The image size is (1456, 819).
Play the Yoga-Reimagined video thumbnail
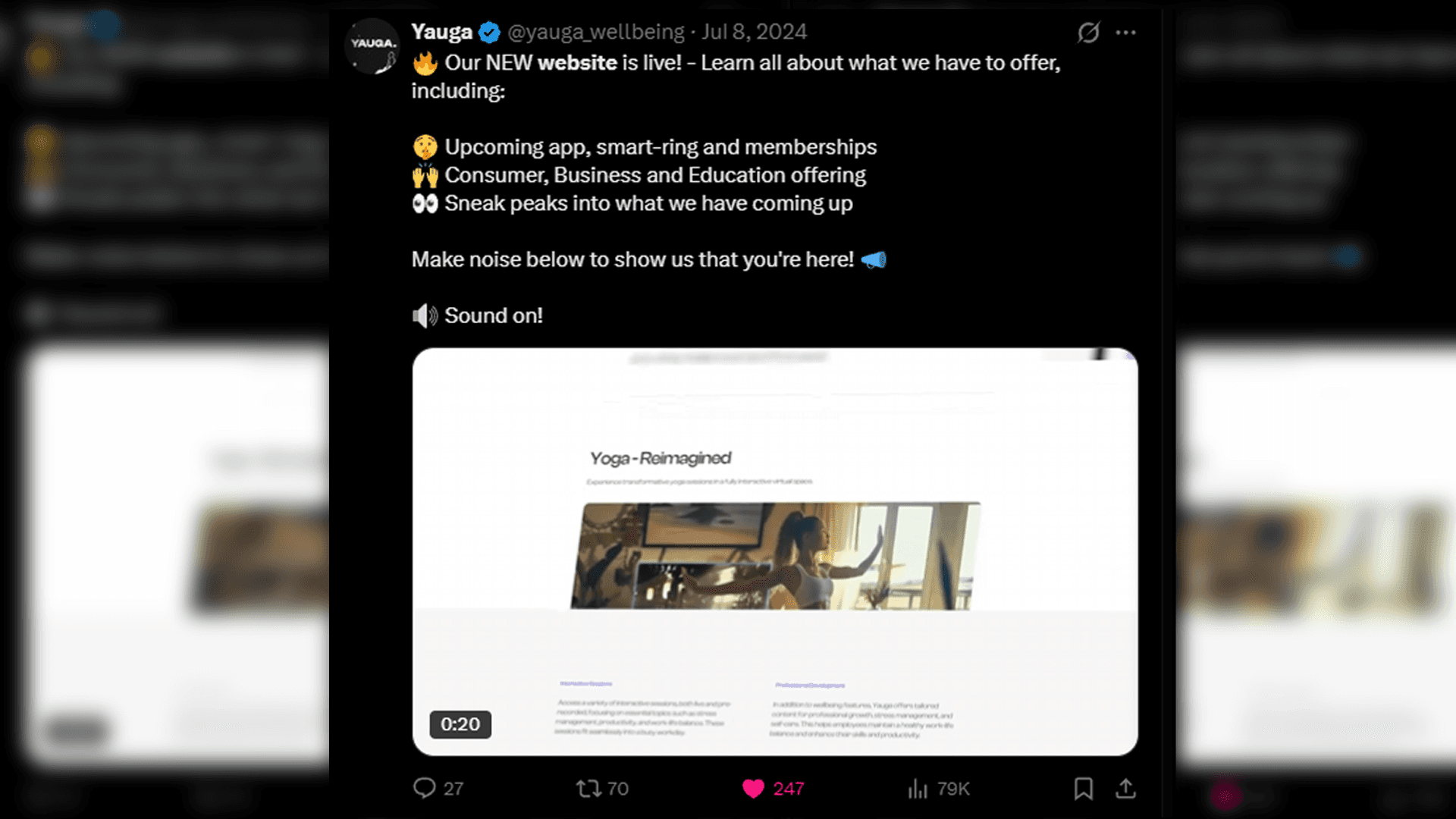coord(775,551)
